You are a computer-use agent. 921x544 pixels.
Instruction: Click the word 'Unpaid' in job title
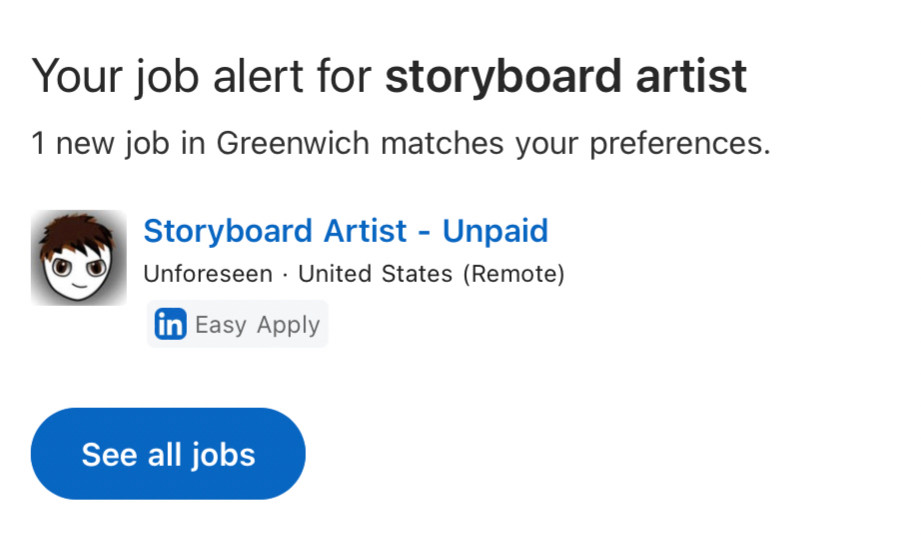(495, 230)
